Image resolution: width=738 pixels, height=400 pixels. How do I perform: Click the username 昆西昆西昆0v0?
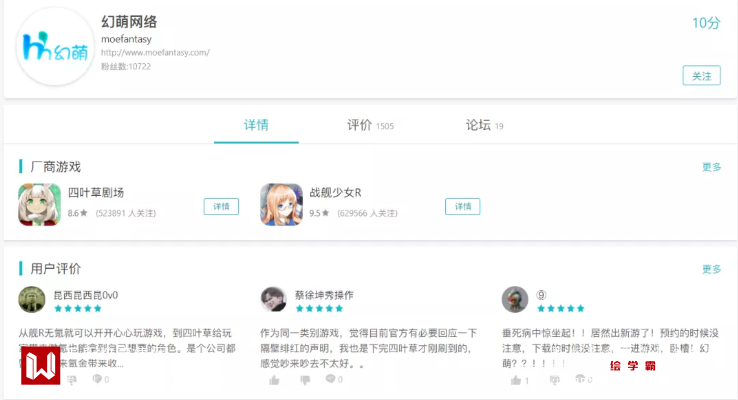86,295
